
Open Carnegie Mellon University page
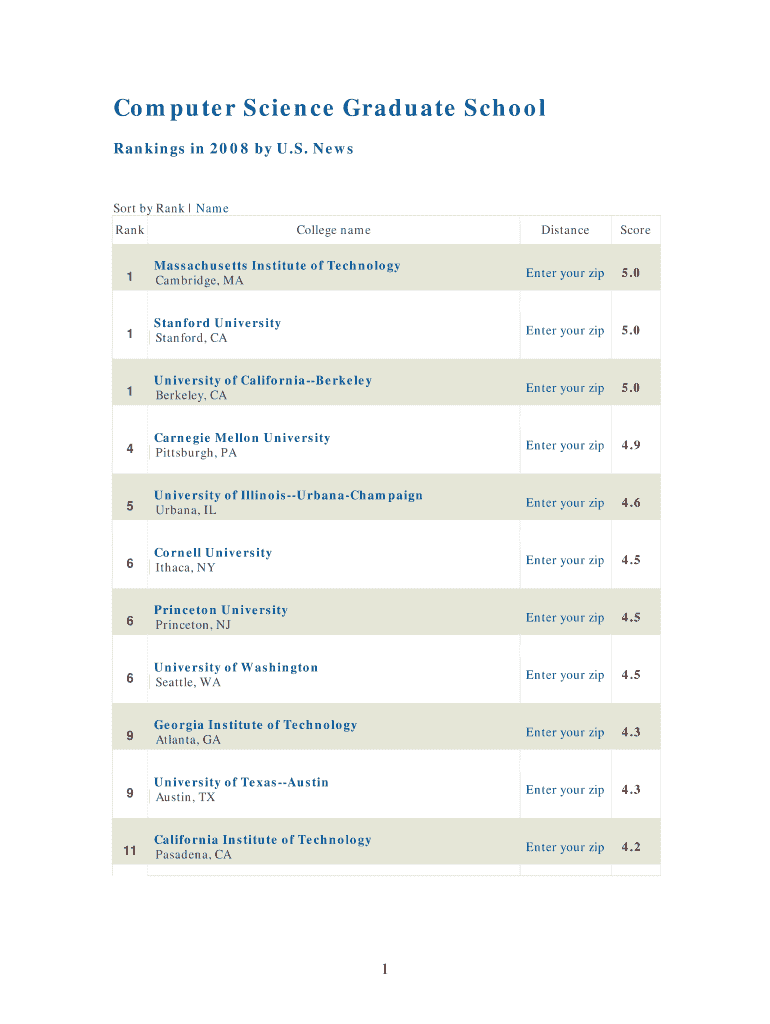pyautogui.click(x=242, y=438)
